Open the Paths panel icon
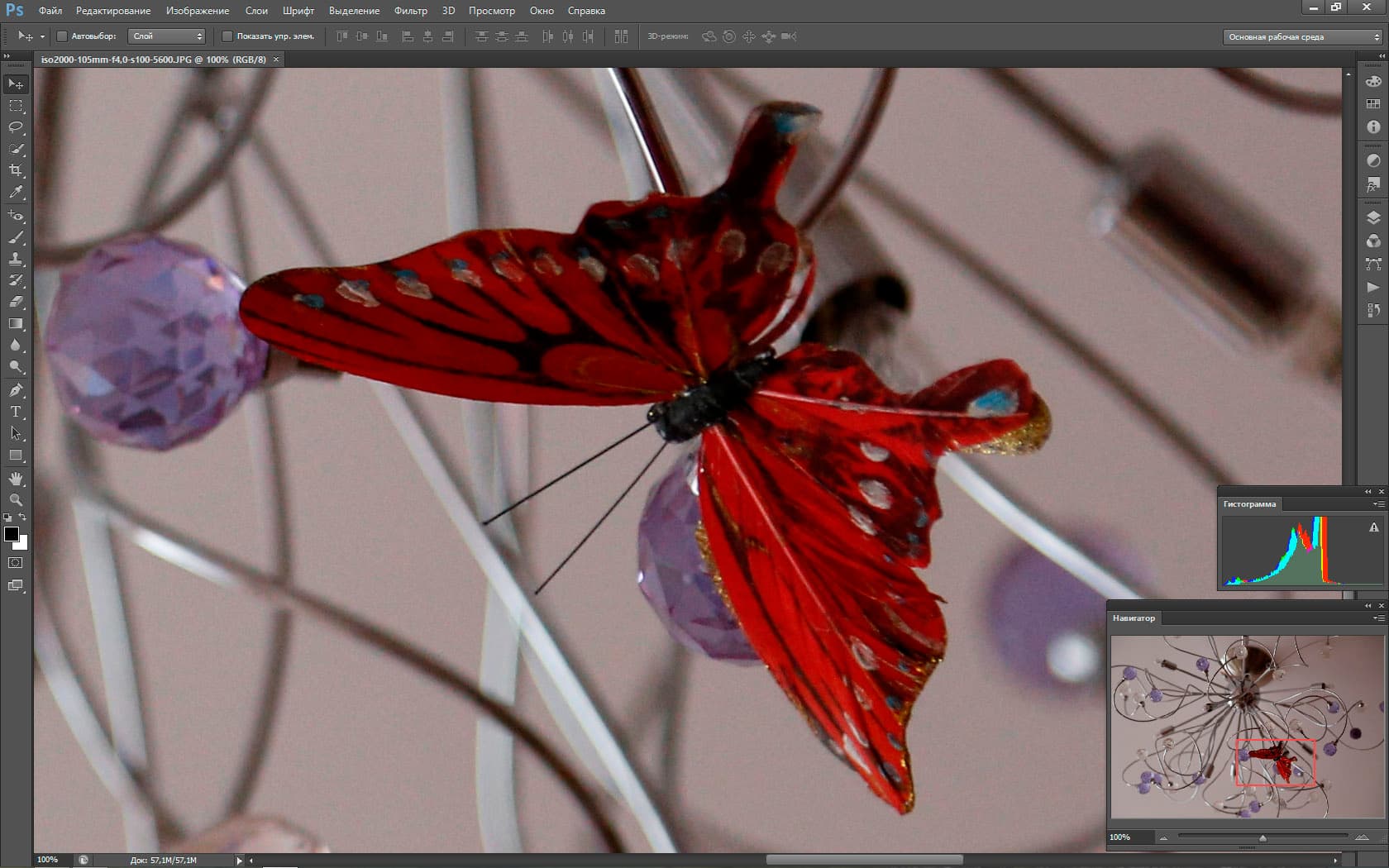 (x=1373, y=264)
